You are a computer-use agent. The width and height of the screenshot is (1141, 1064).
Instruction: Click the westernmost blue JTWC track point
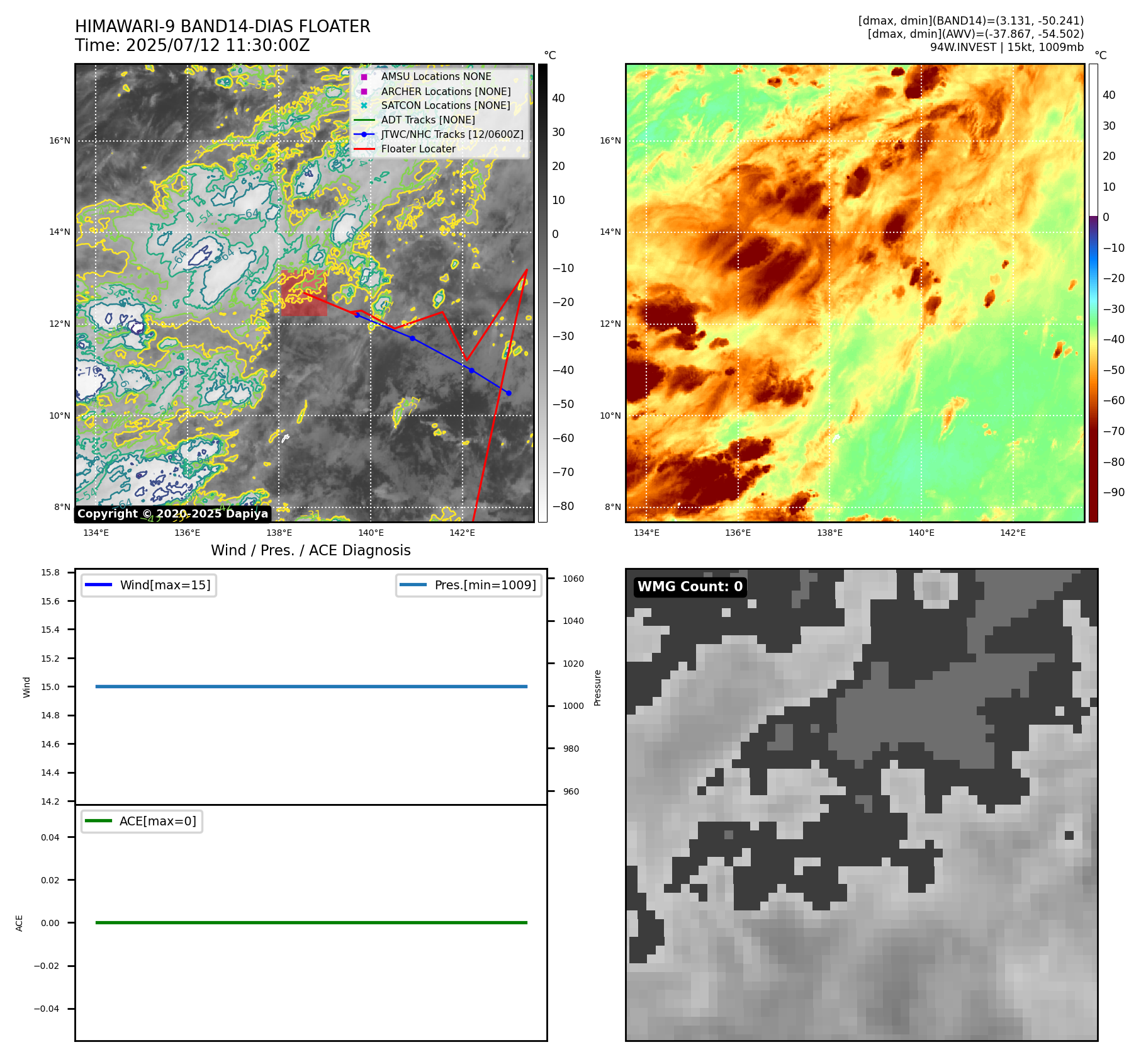(357, 315)
